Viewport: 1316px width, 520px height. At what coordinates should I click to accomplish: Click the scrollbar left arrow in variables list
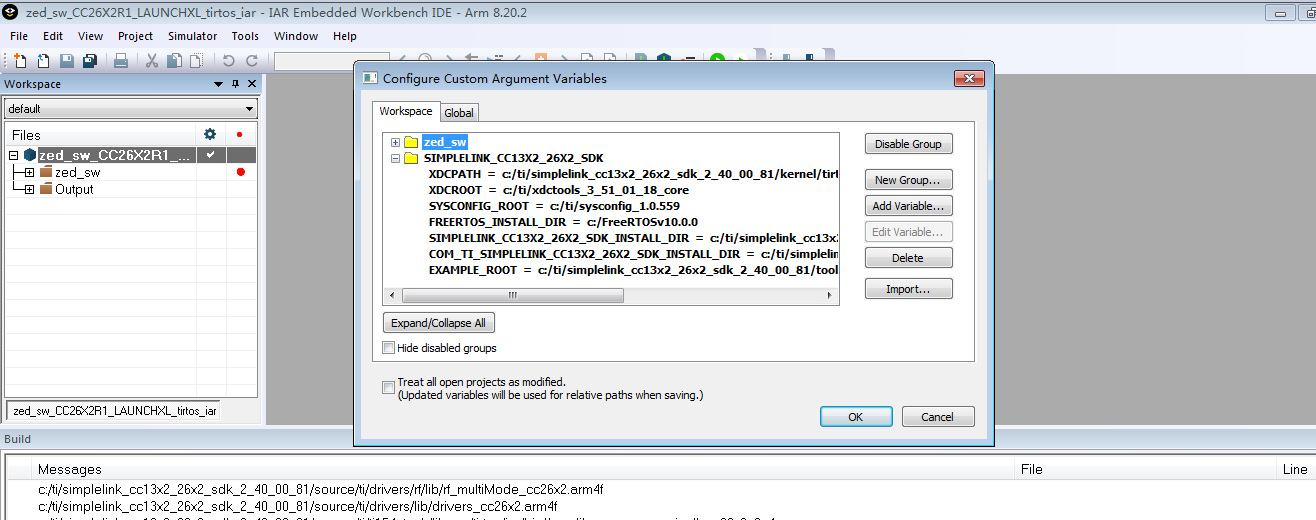(392, 296)
